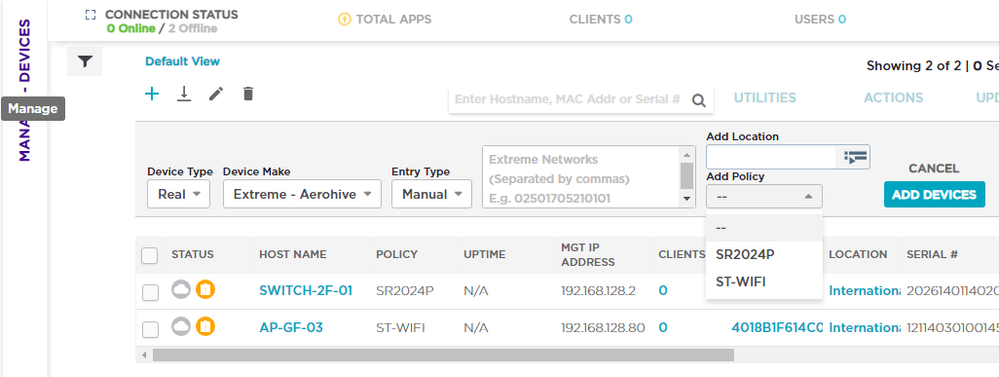Click cloud status icon for AP-GF-03
Screen dimensions: 999x377
[x=181, y=327]
